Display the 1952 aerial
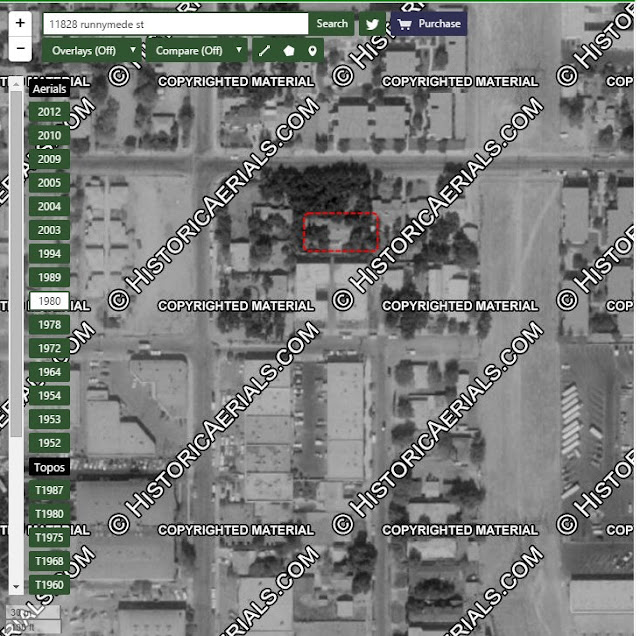Image resolution: width=640 pixels, height=636 pixels. [49, 443]
